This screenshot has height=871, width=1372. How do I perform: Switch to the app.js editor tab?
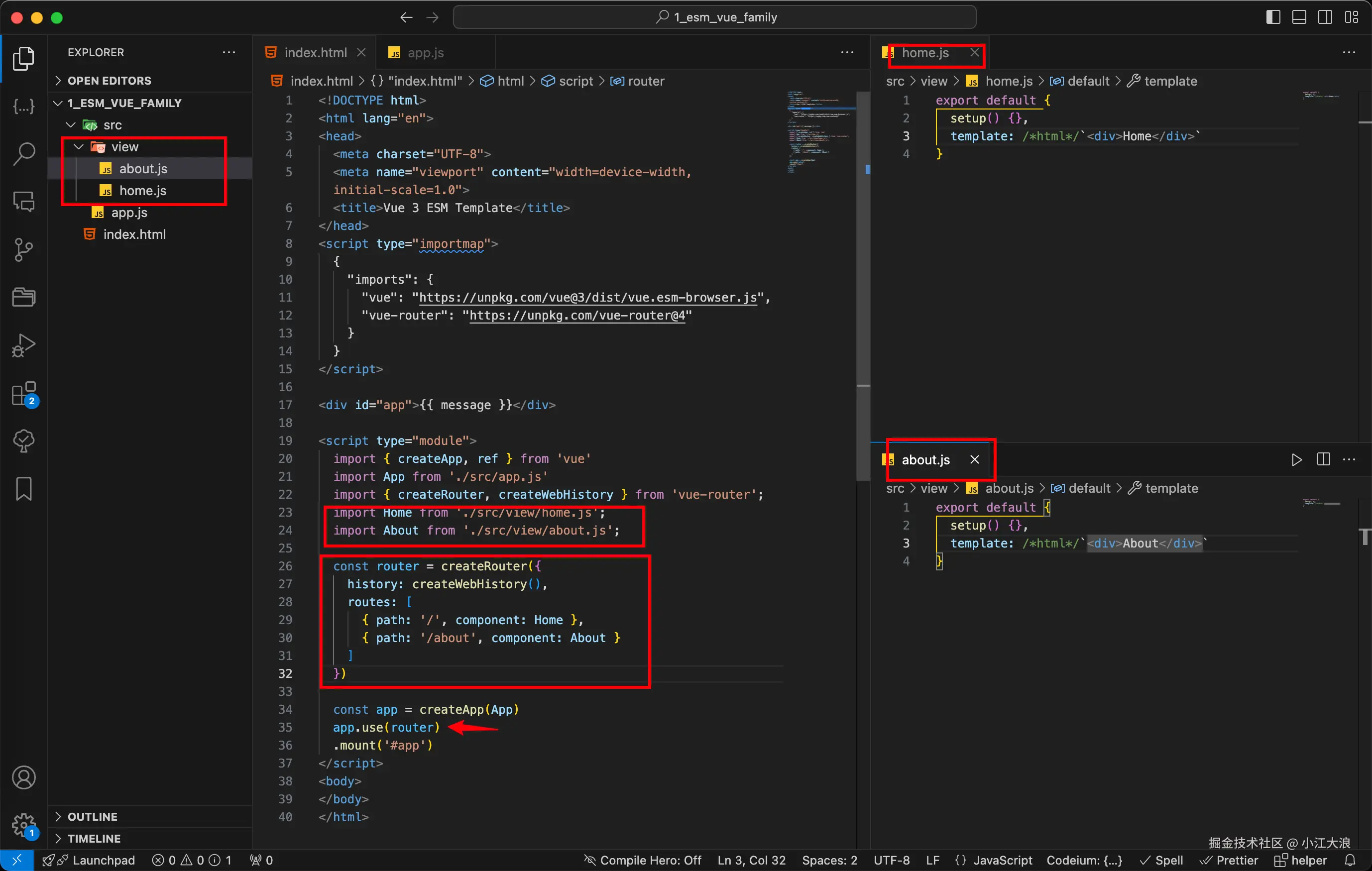pos(425,53)
